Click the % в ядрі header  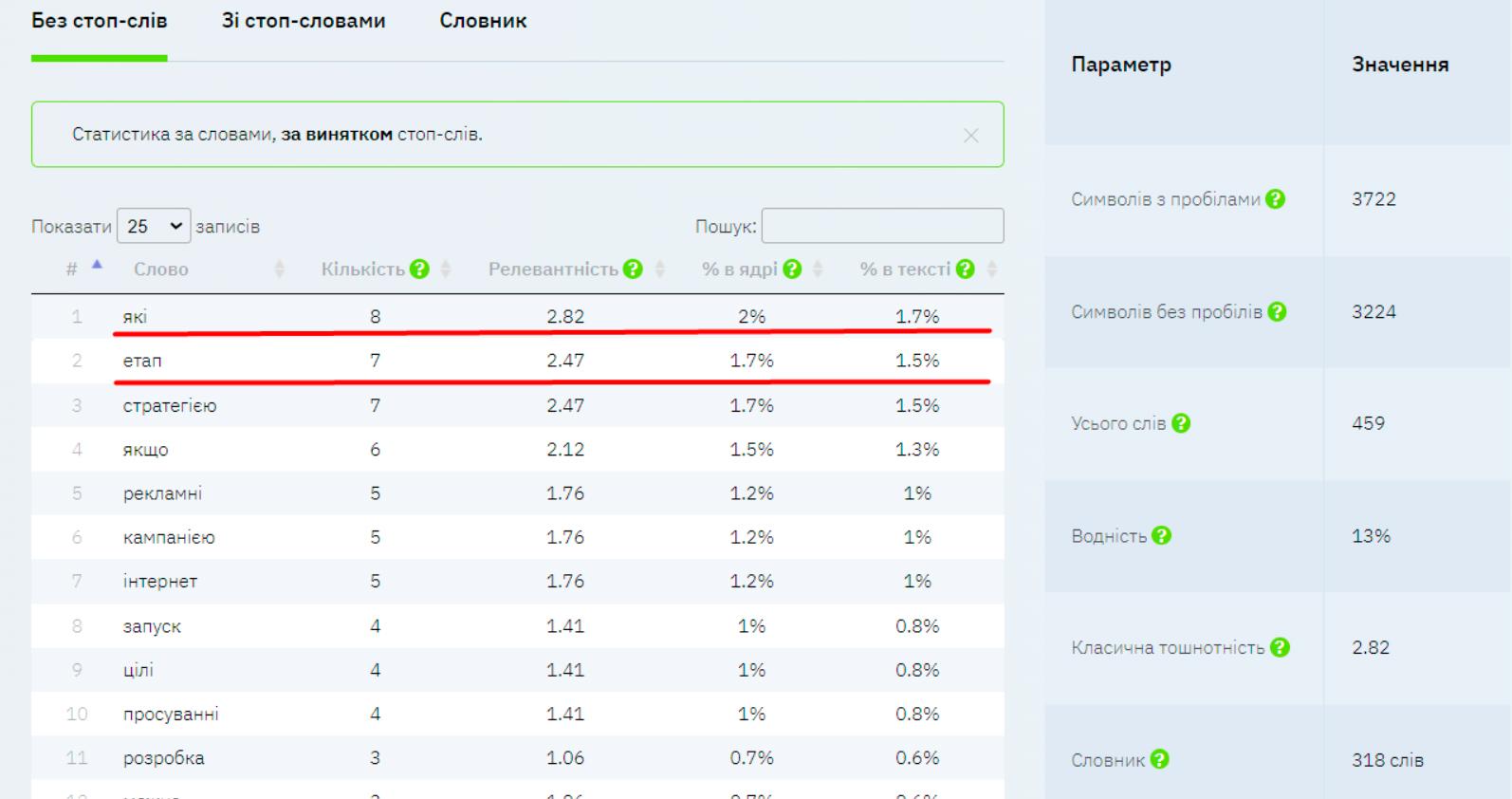(x=740, y=269)
